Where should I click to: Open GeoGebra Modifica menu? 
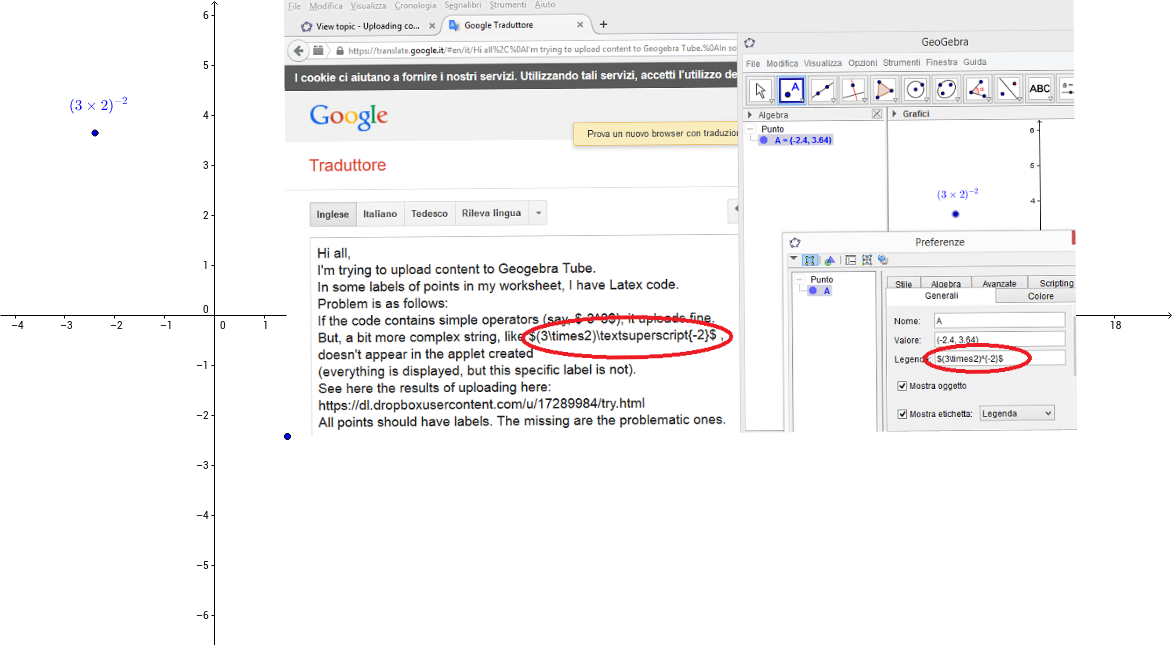(782, 64)
